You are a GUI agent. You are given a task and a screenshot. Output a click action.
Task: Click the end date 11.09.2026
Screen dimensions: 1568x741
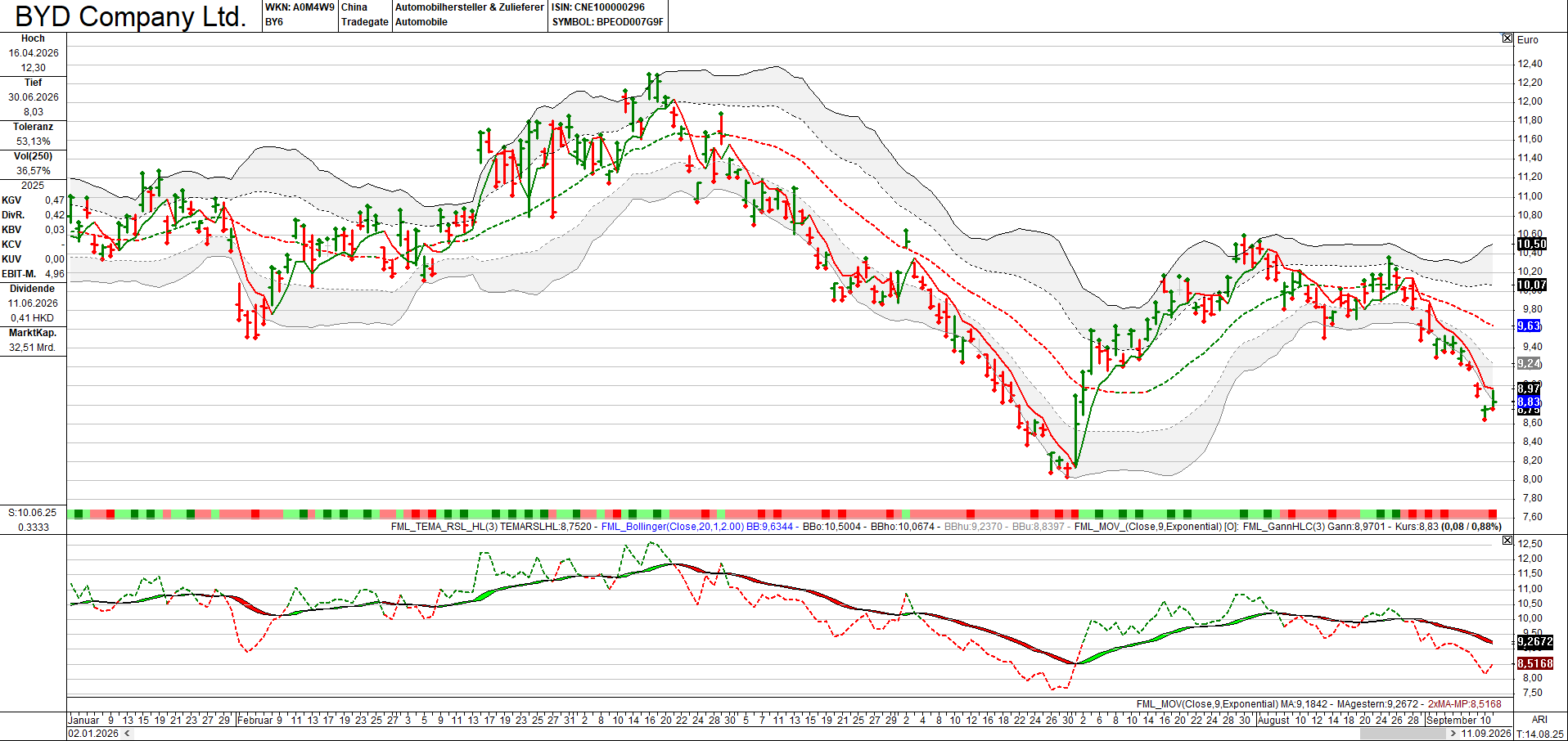point(1486,734)
